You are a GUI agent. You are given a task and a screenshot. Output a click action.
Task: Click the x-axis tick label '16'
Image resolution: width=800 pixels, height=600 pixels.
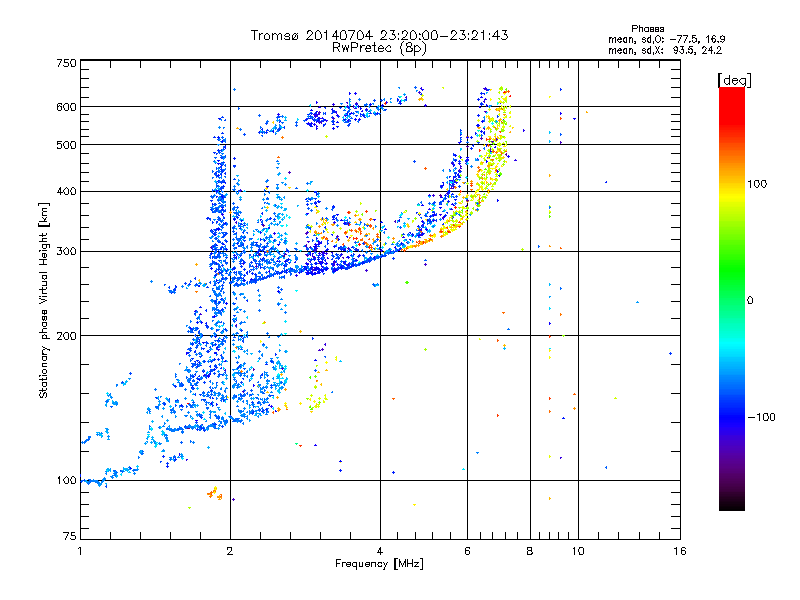[680, 551]
